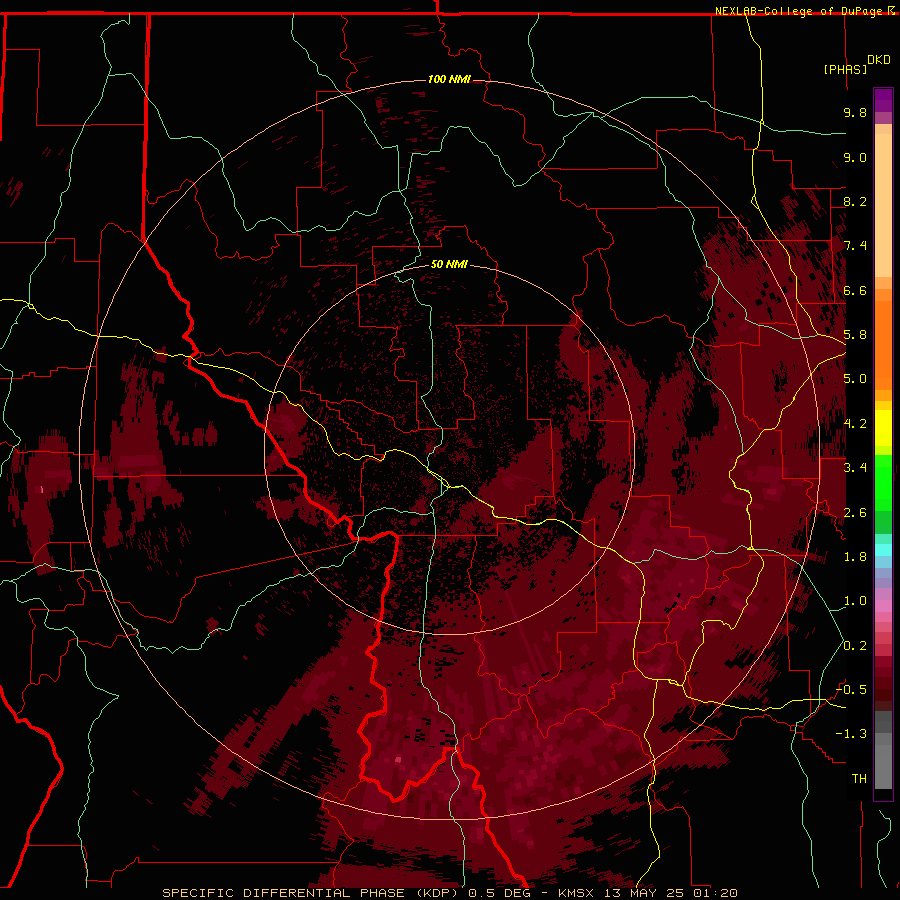This screenshot has width=900, height=900.
Task: Click the -1.3 legend value
Action: (x=852, y=734)
